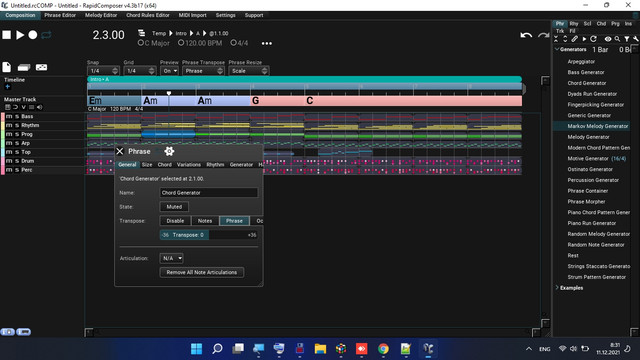Expand all items in the browser

pyautogui.click(x=565, y=39)
